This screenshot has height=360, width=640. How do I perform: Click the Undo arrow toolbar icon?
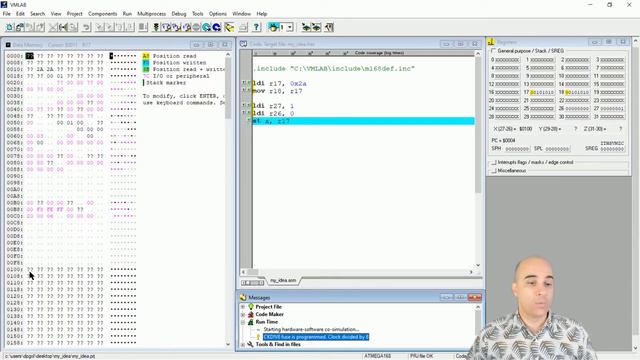click(87, 27)
